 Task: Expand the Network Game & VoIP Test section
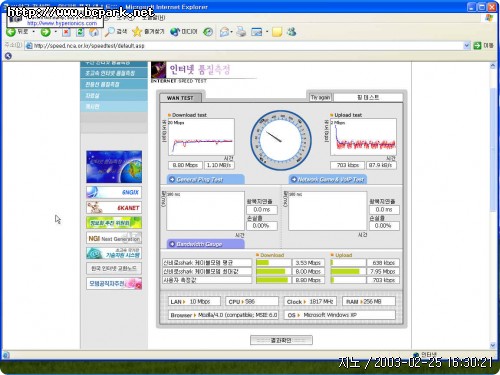(328, 180)
